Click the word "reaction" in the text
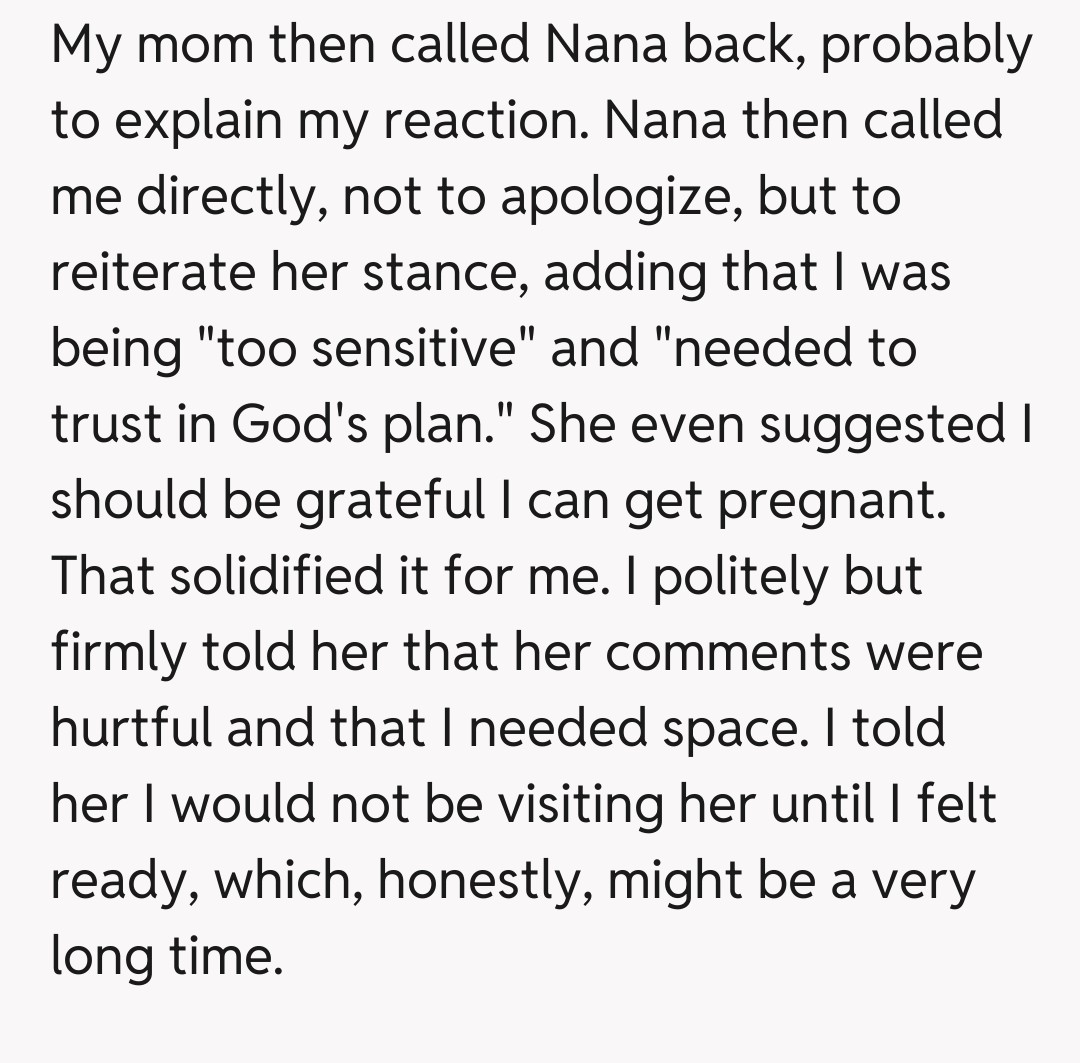The height and width of the screenshot is (1063, 1080). [490, 124]
